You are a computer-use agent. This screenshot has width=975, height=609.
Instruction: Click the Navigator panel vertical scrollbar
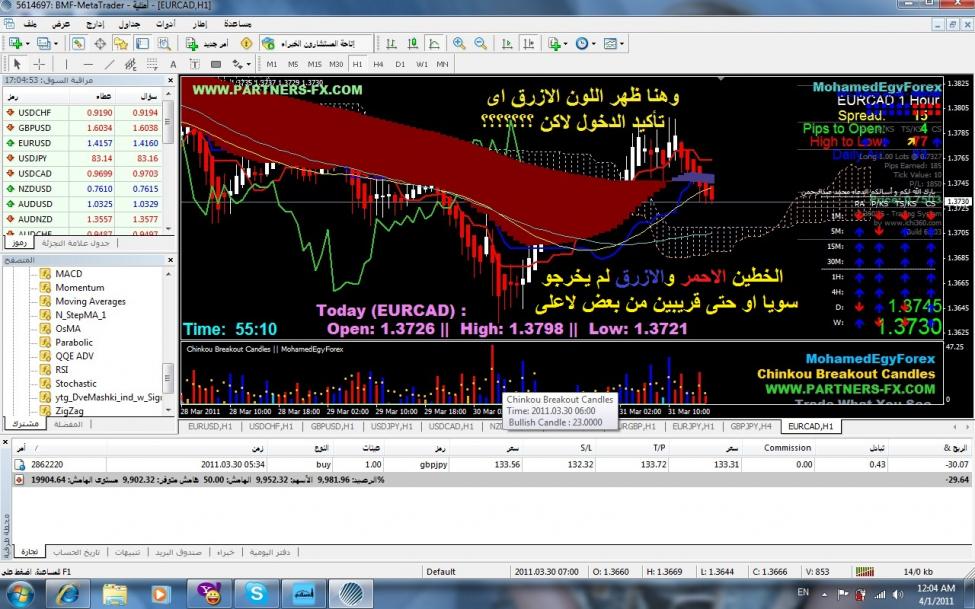pyautogui.click(x=168, y=342)
